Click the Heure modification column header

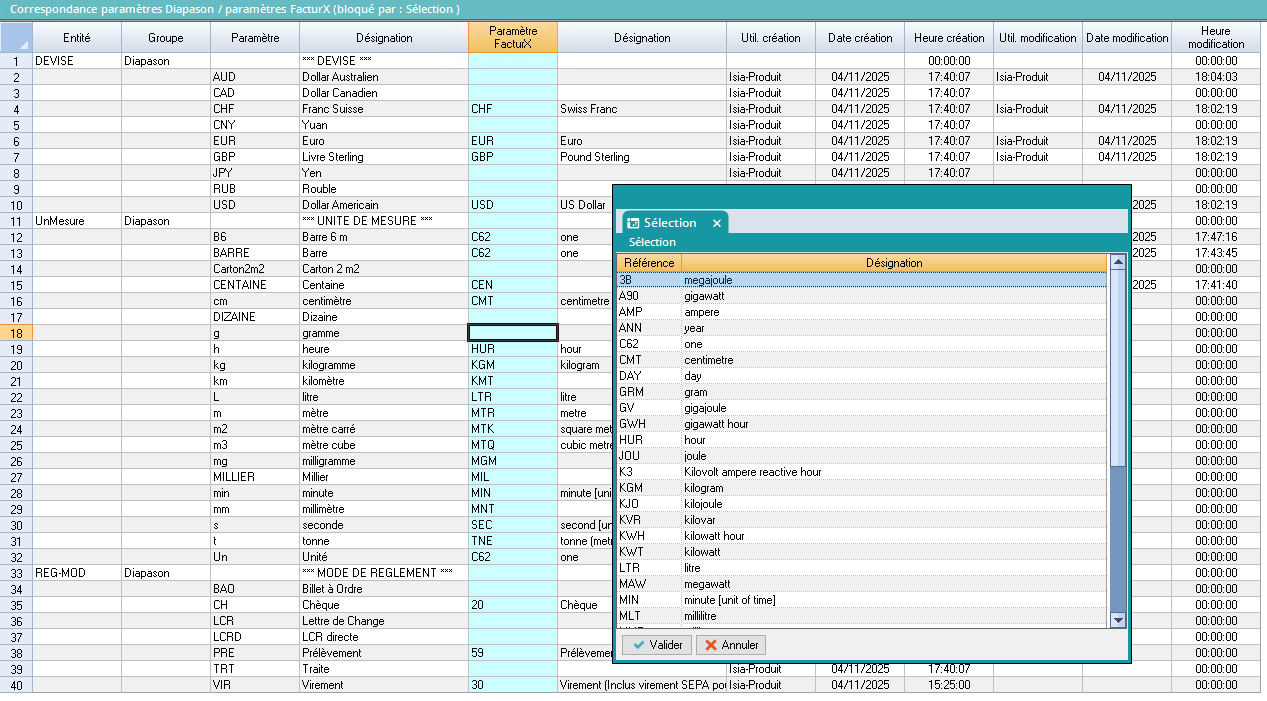[1216, 38]
